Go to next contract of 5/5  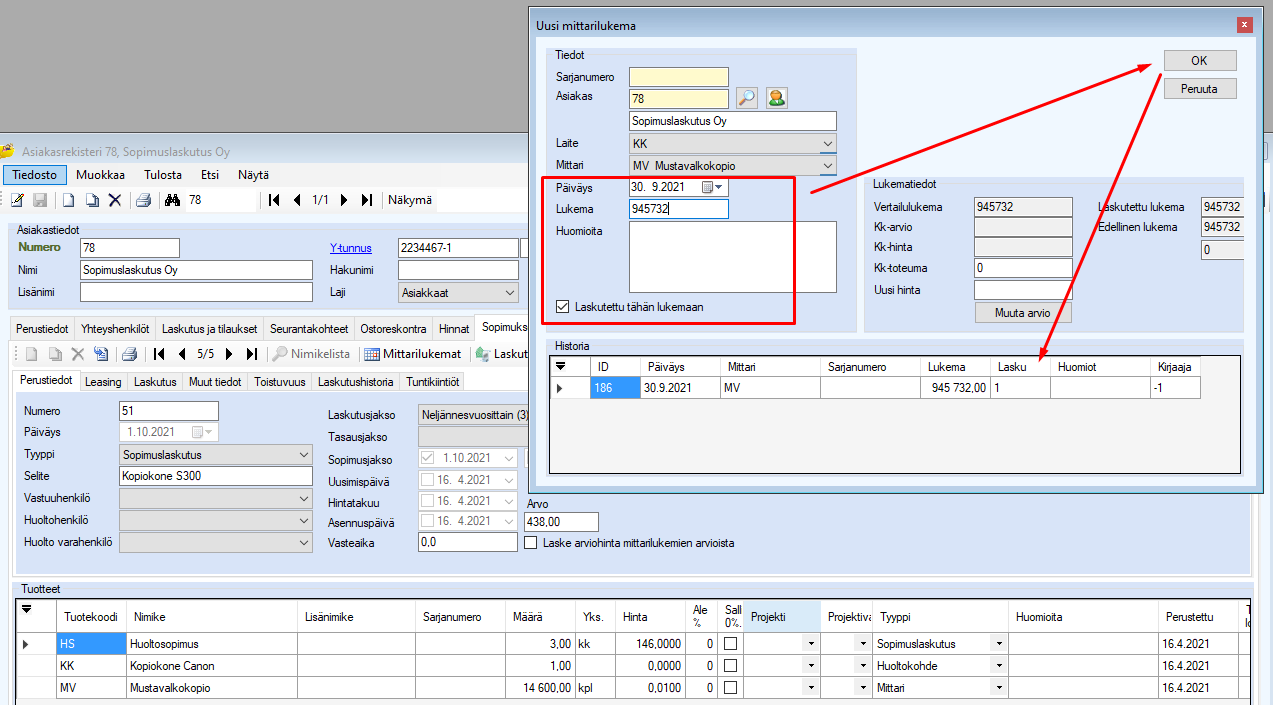[x=229, y=354]
